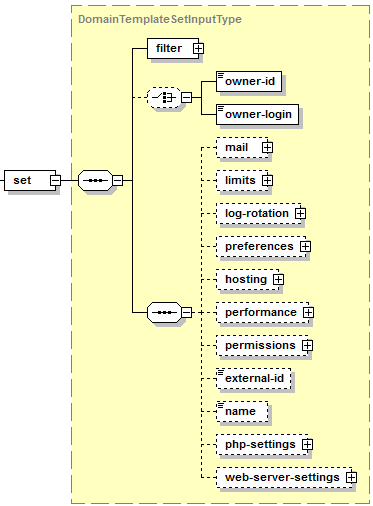Expand the filter element node

(x=198, y=49)
